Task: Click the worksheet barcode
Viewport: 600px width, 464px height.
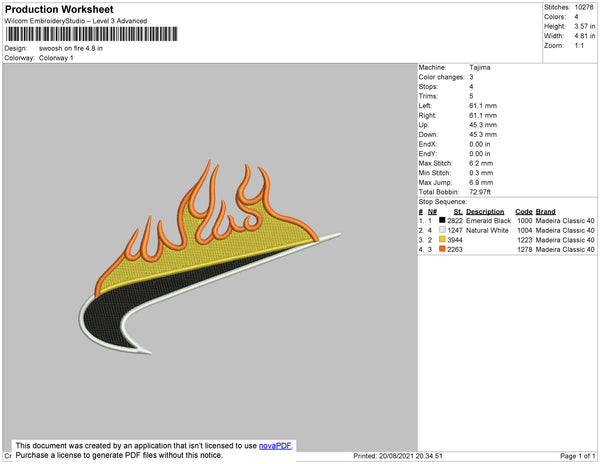Action: [91, 34]
